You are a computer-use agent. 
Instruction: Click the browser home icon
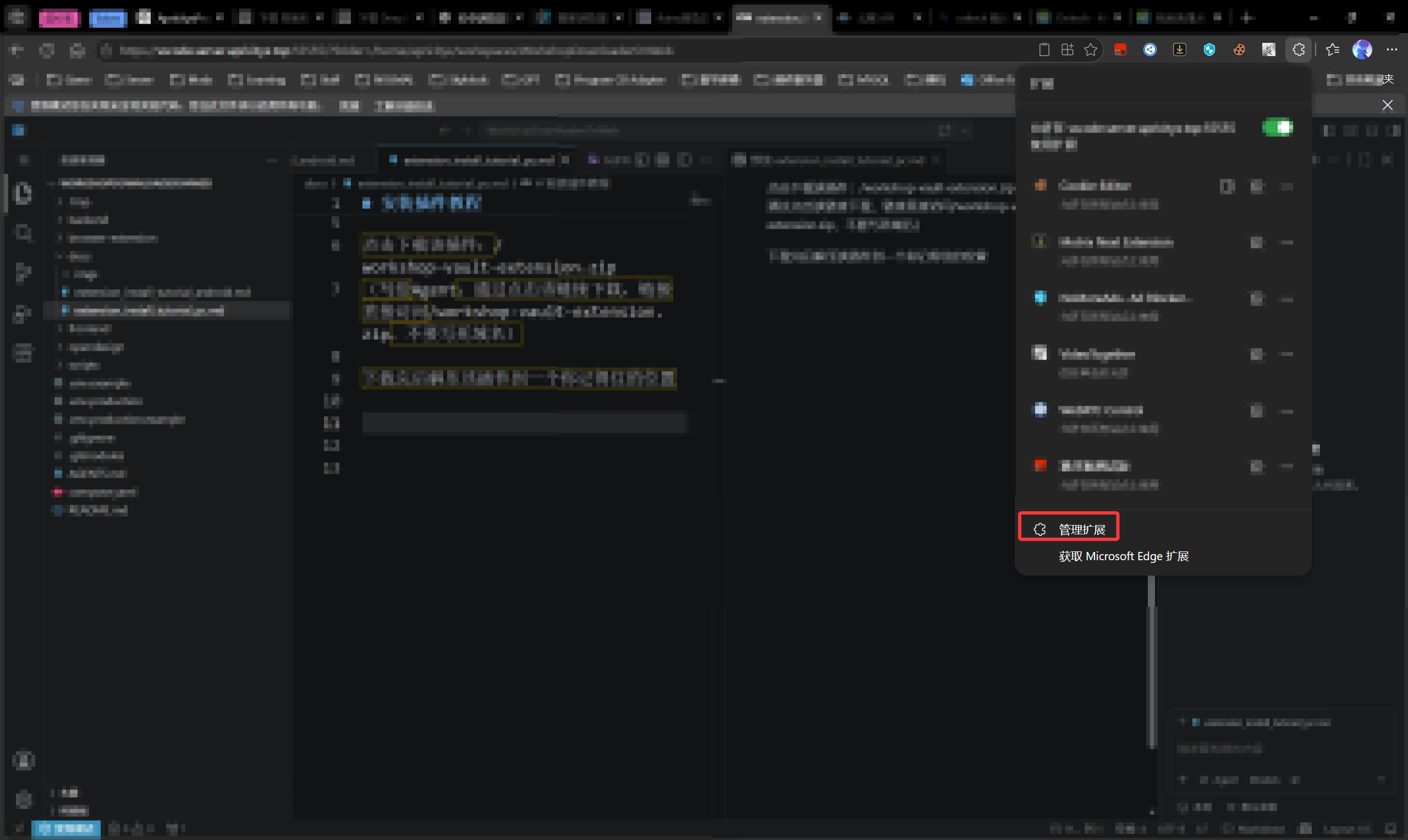[77, 51]
